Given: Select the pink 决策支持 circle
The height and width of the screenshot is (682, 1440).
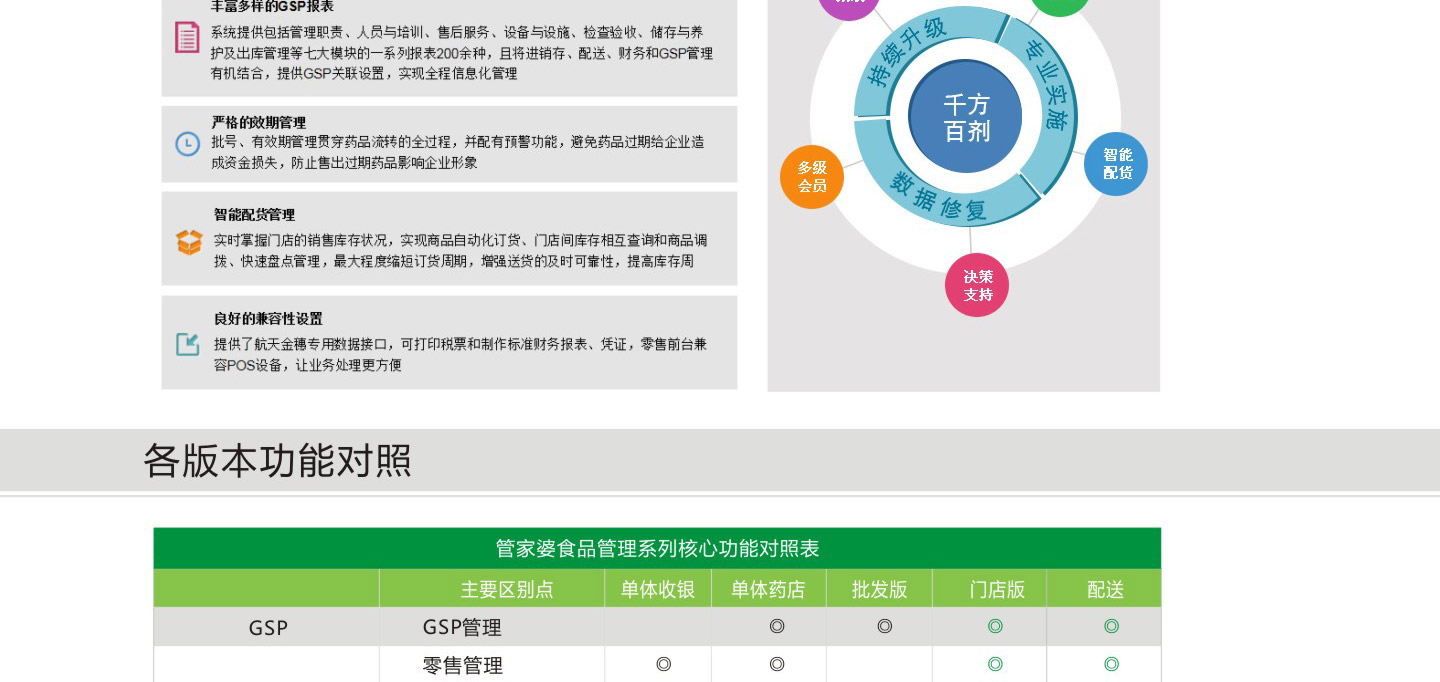Looking at the screenshot, I should [977, 285].
